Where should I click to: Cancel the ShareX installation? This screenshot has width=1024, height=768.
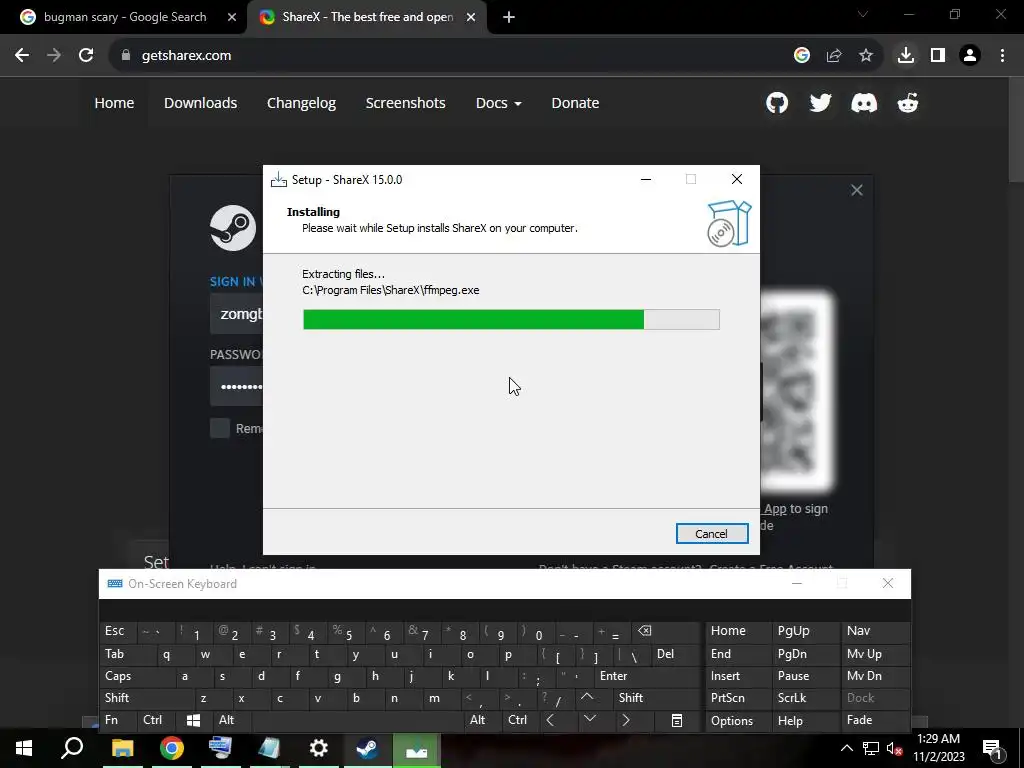click(712, 534)
